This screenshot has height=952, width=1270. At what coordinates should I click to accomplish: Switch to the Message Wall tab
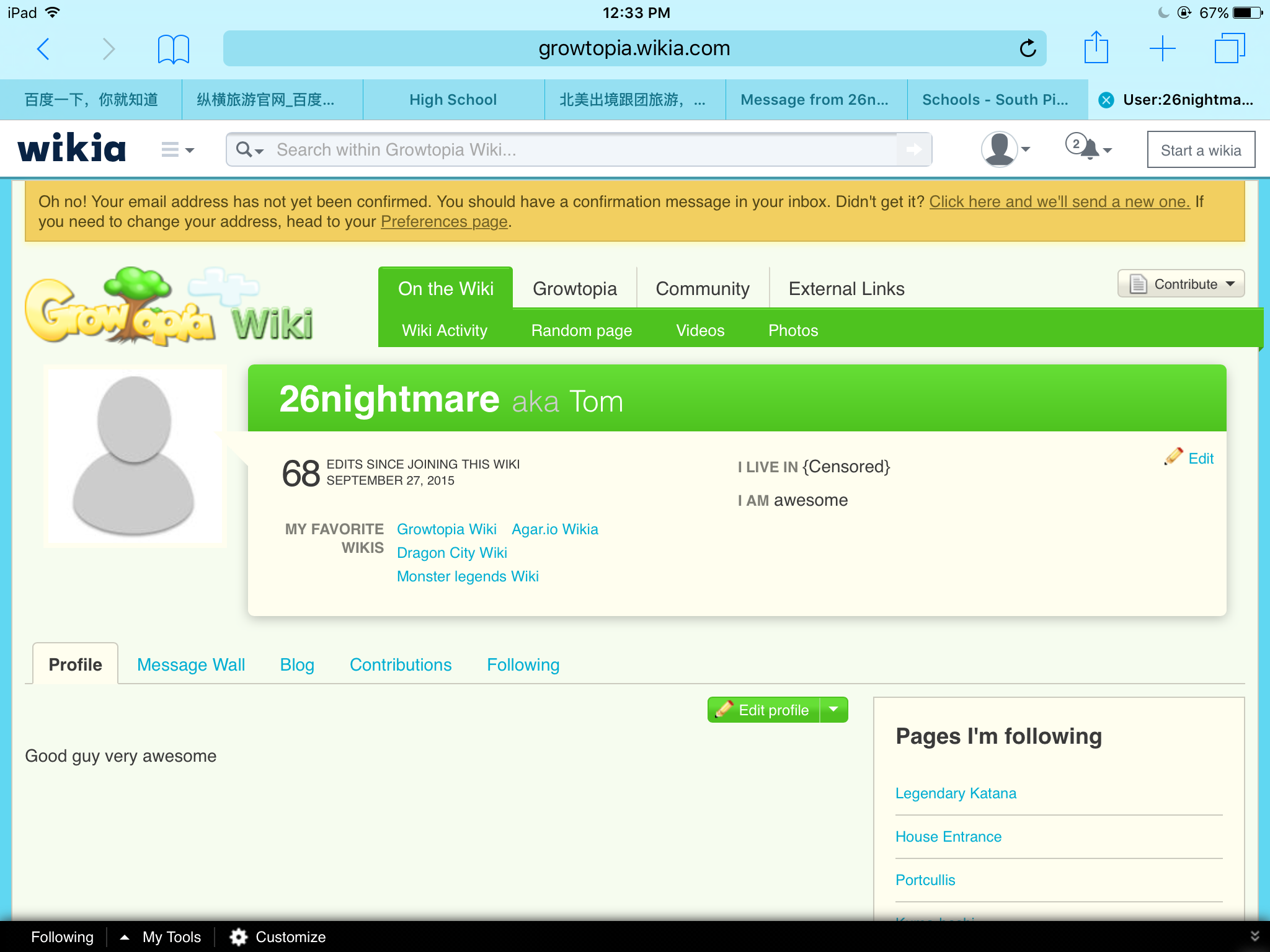coord(191,664)
